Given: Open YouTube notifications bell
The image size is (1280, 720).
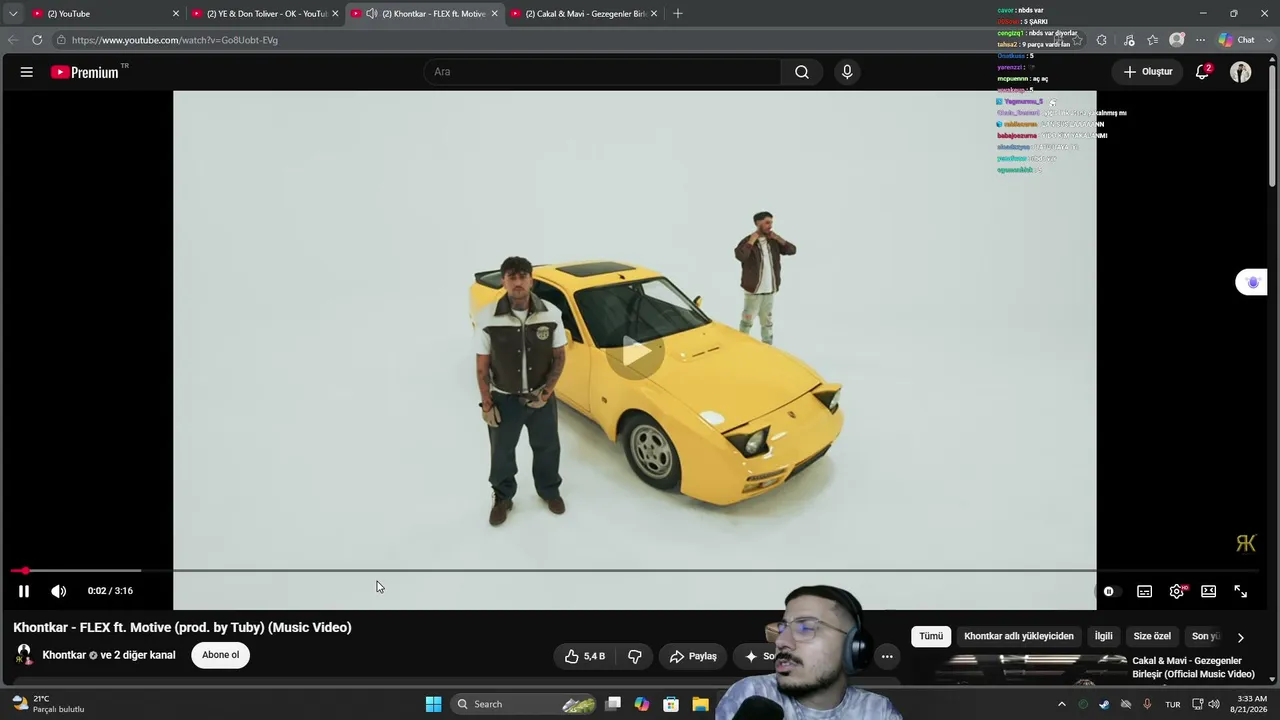Looking at the screenshot, I should coord(1203,72).
